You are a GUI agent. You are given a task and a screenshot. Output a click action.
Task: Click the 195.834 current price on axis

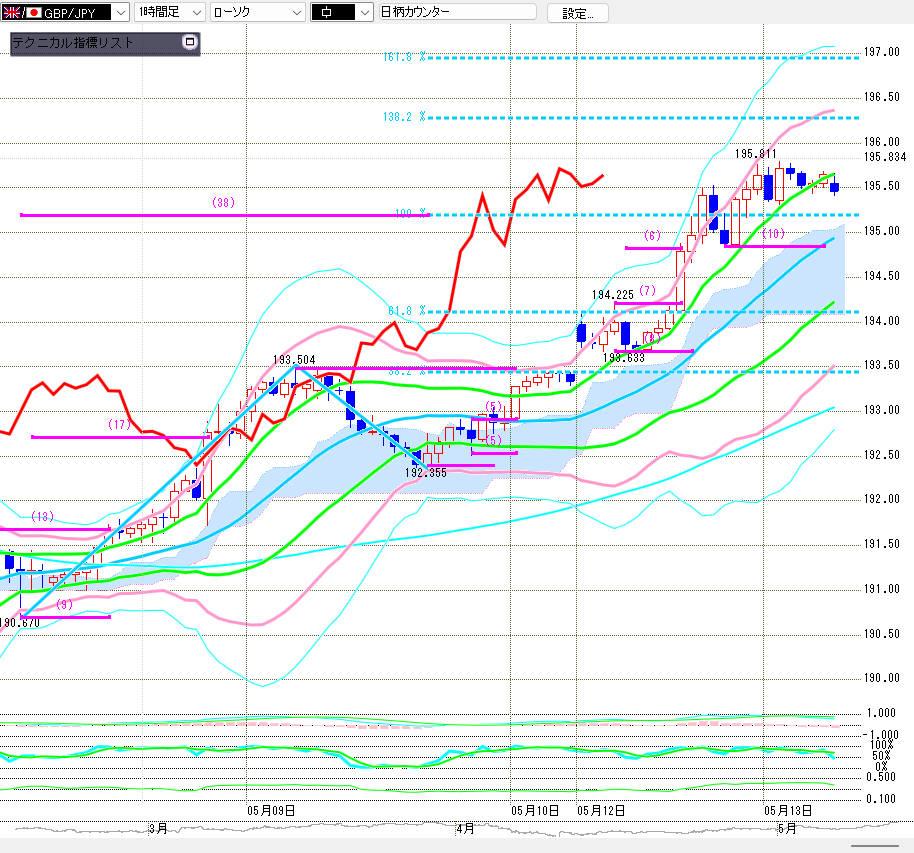(x=885, y=157)
